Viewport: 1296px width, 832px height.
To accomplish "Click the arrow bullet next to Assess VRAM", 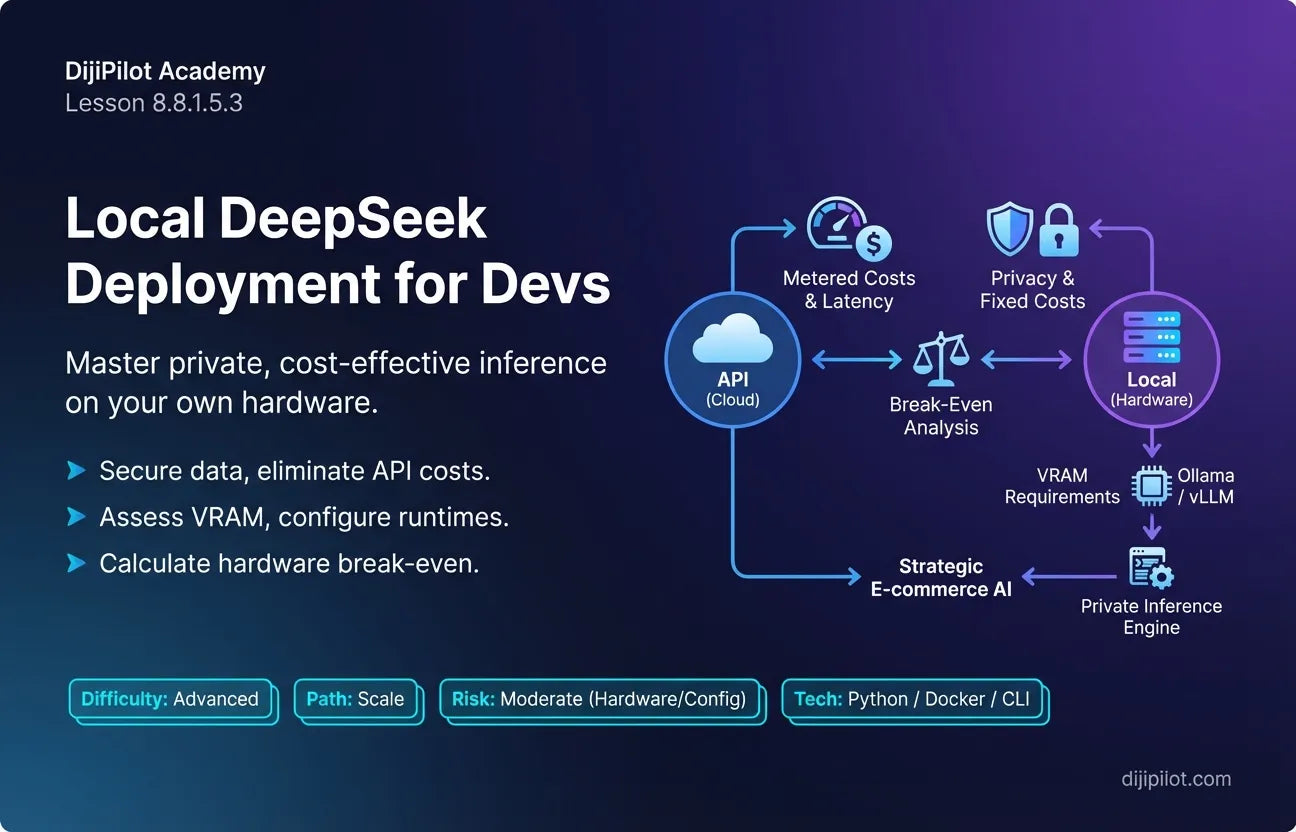I will point(76,517).
